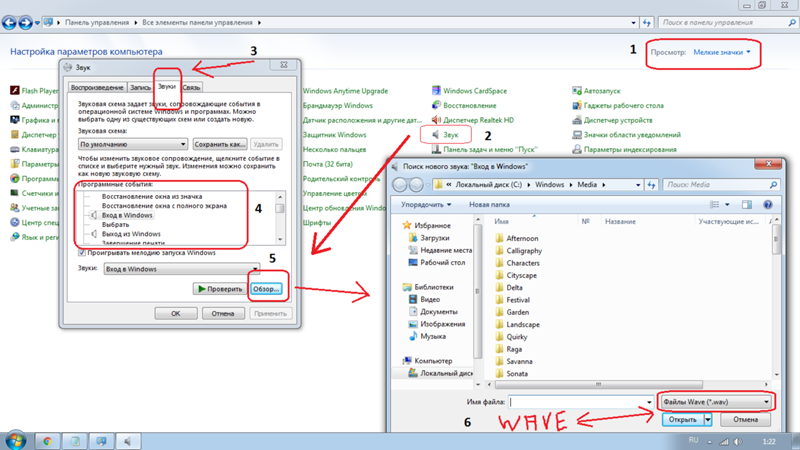Click Новая папка in file dialog toolbar
The image size is (800, 450).
click(489, 205)
